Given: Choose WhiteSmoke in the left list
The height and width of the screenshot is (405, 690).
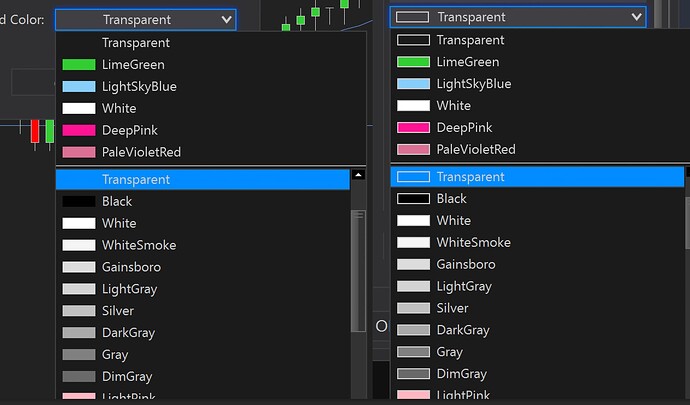Looking at the screenshot, I should pos(138,245).
